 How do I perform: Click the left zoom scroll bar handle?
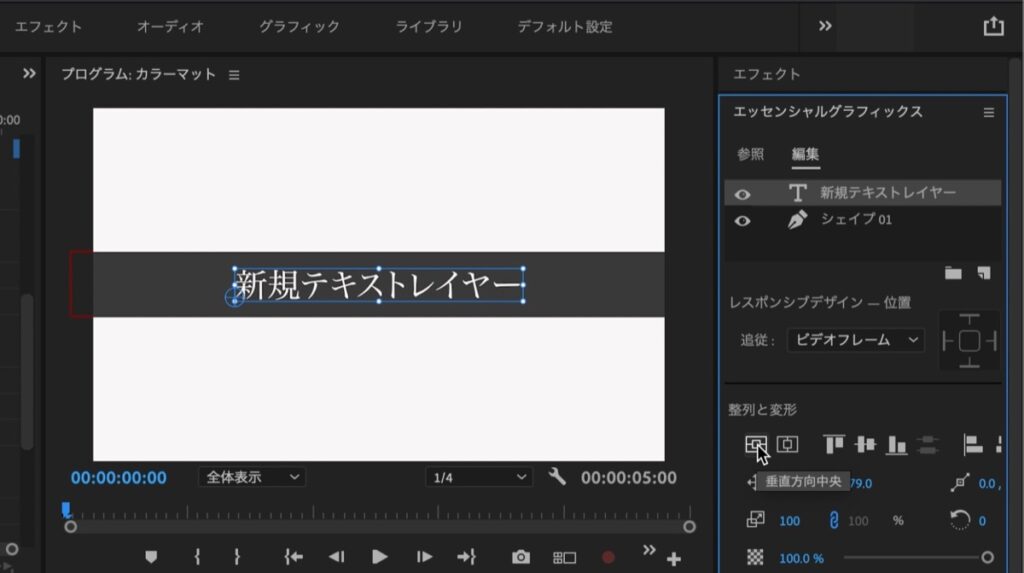tap(71, 527)
